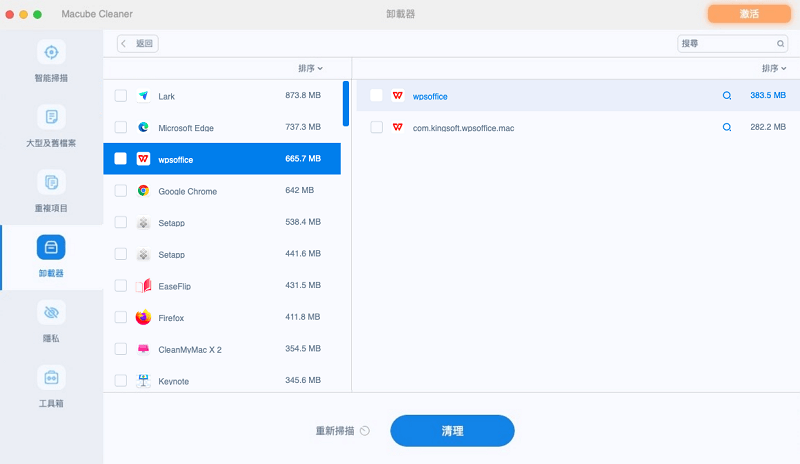Image resolution: width=800 pixels, height=464 pixels.
Task: Open the Privacy (隱私) section
Action: 51,322
